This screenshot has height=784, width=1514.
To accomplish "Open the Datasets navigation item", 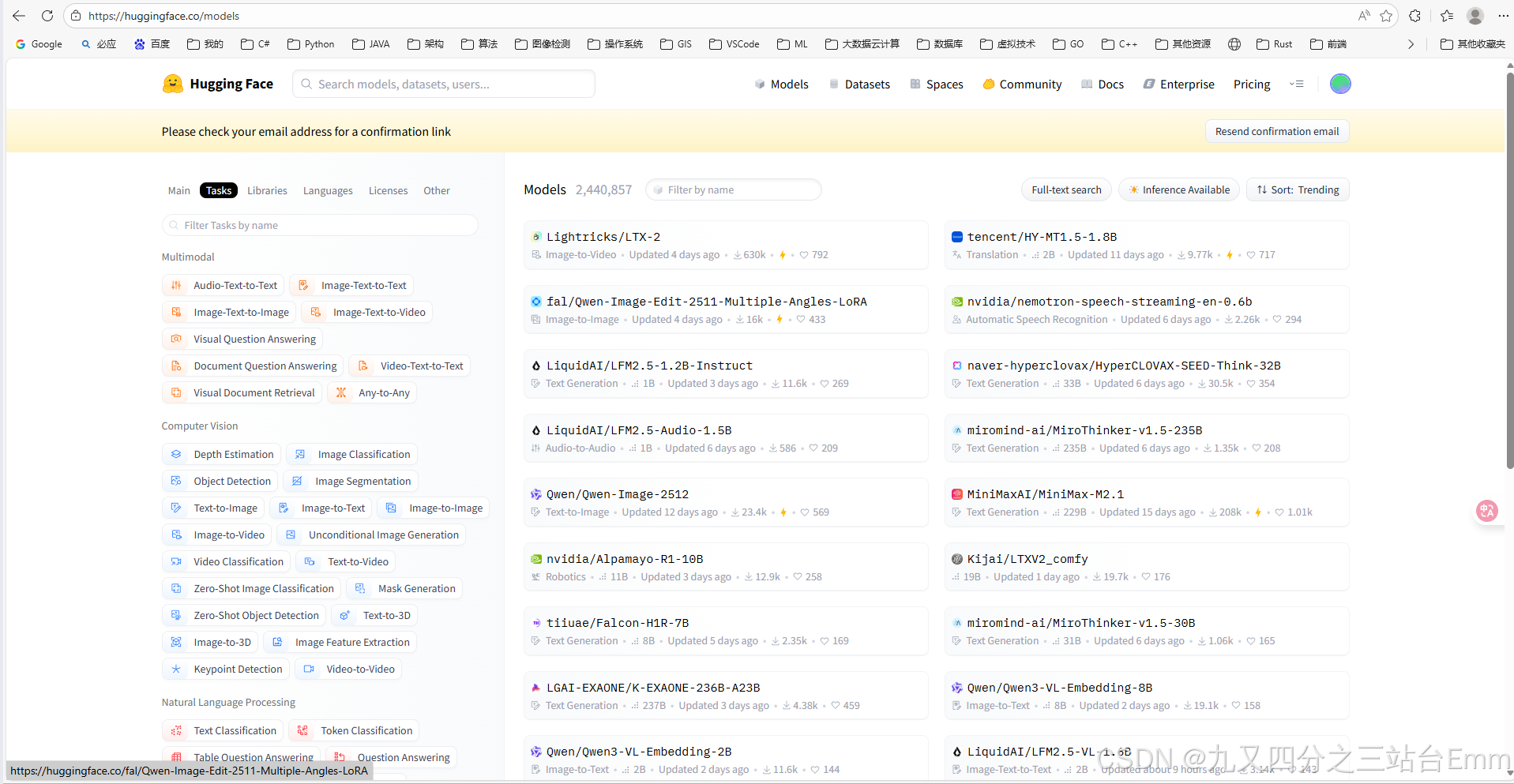I will (859, 84).
